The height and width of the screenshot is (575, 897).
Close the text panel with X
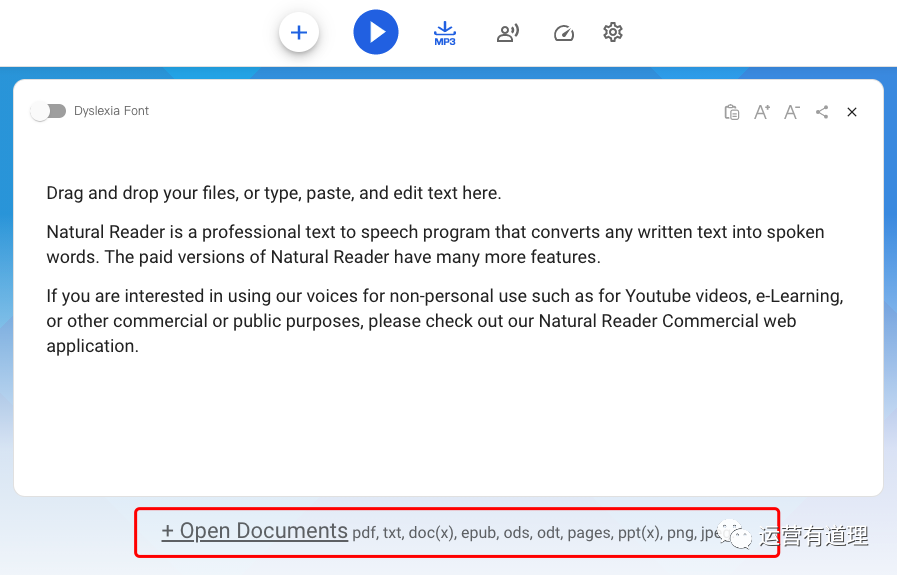coord(852,112)
